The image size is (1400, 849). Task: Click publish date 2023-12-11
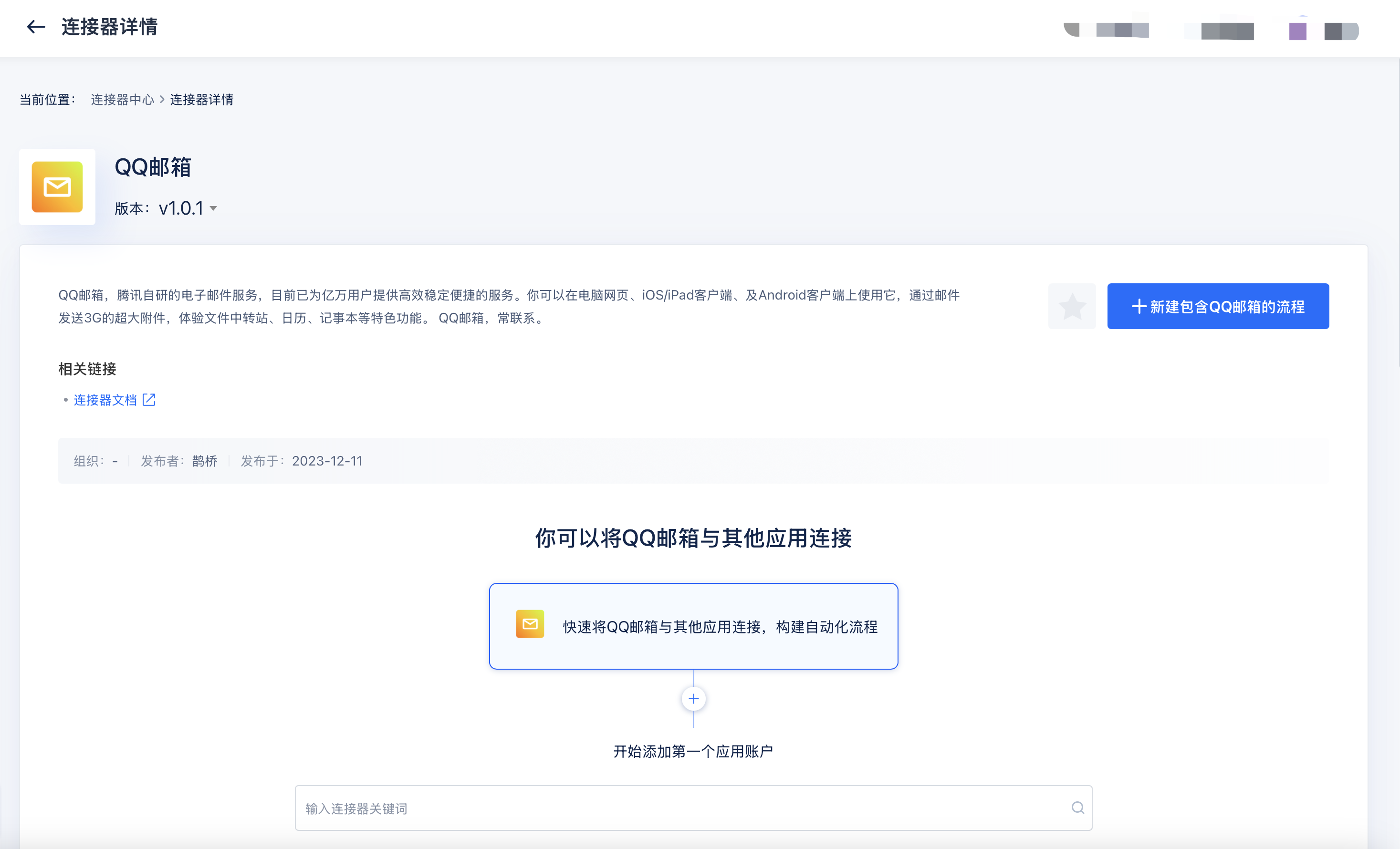click(x=327, y=461)
